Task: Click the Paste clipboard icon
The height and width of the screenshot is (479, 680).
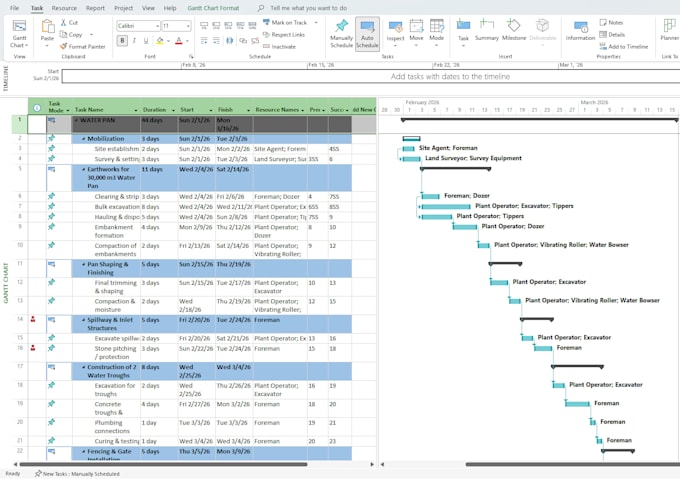Action: click(47, 27)
